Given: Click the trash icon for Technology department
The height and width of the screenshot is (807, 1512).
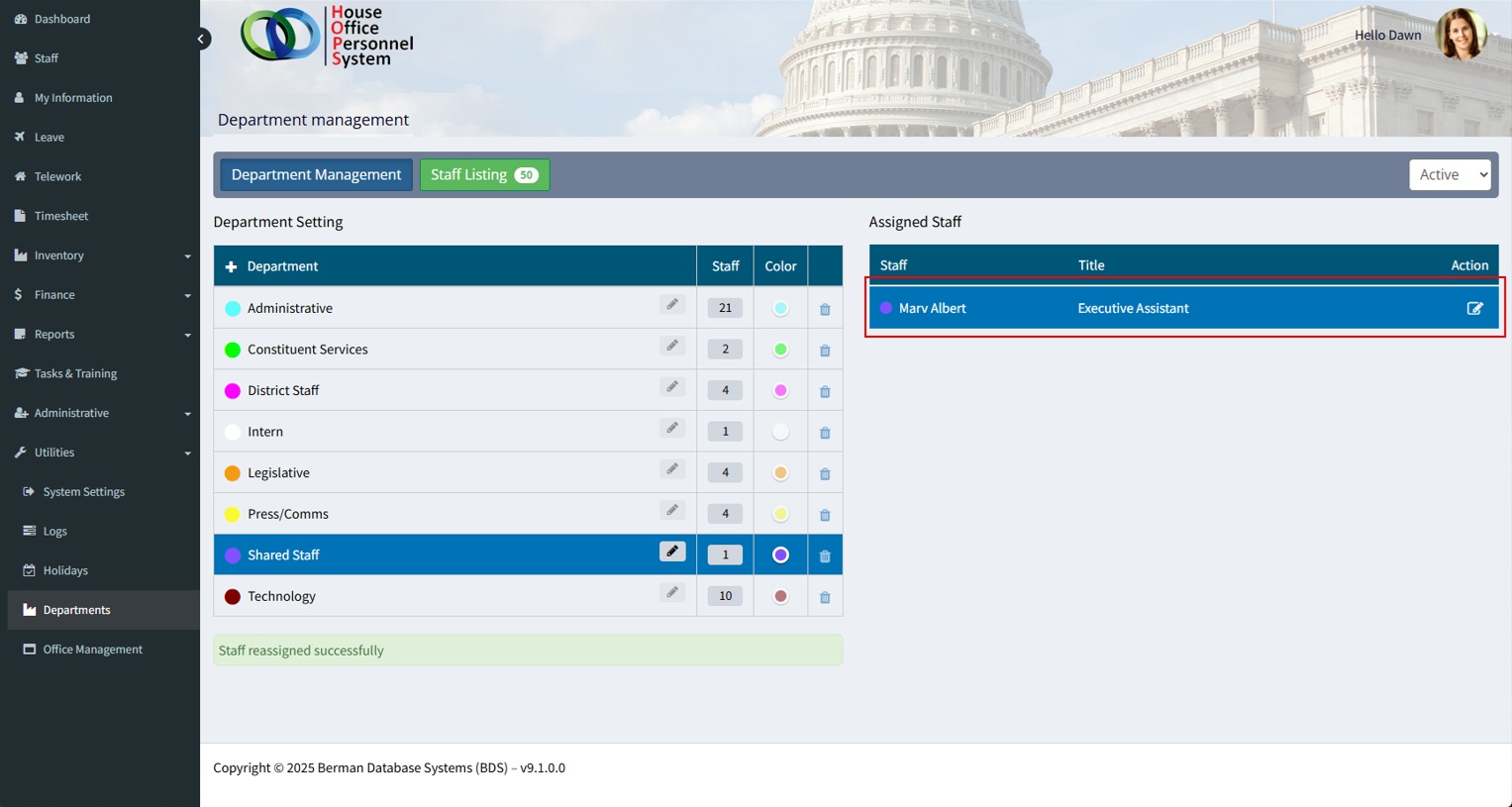Looking at the screenshot, I should tap(825, 597).
